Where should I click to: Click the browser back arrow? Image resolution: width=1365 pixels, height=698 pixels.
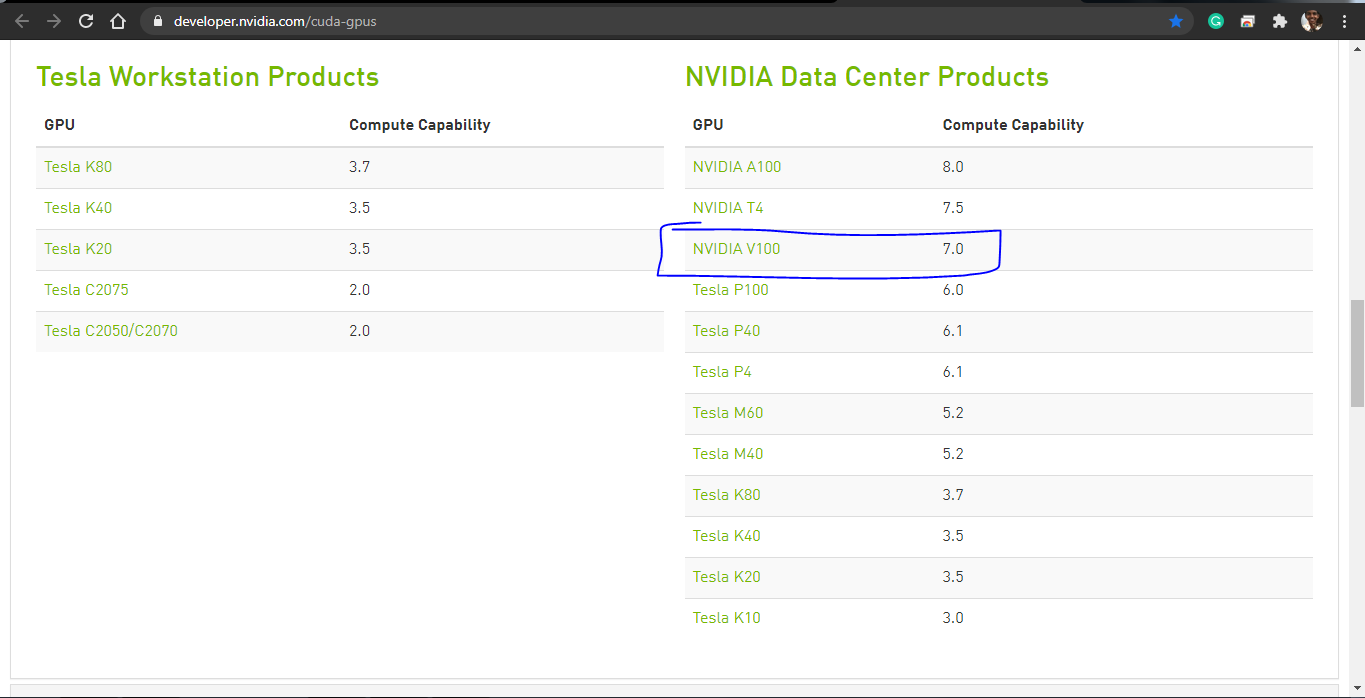pyautogui.click(x=22, y=21)
